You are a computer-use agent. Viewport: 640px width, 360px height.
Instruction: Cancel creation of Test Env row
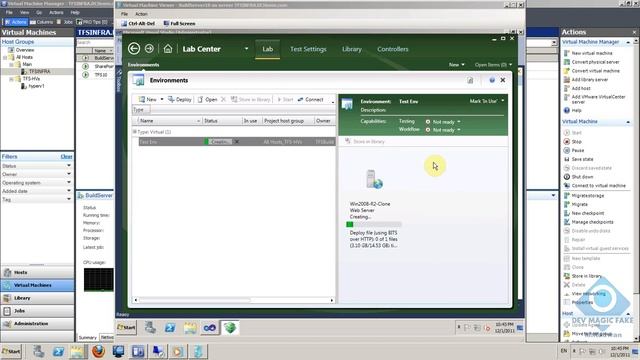(x=237, y=142)
